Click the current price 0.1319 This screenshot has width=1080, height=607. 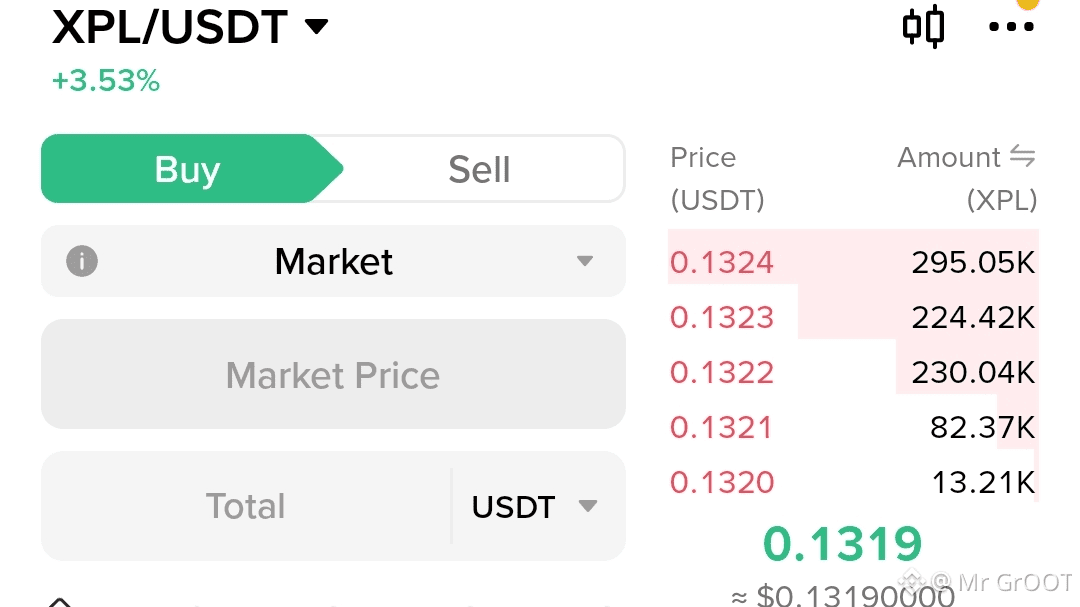pyautogui.click(x=842, y=545)
